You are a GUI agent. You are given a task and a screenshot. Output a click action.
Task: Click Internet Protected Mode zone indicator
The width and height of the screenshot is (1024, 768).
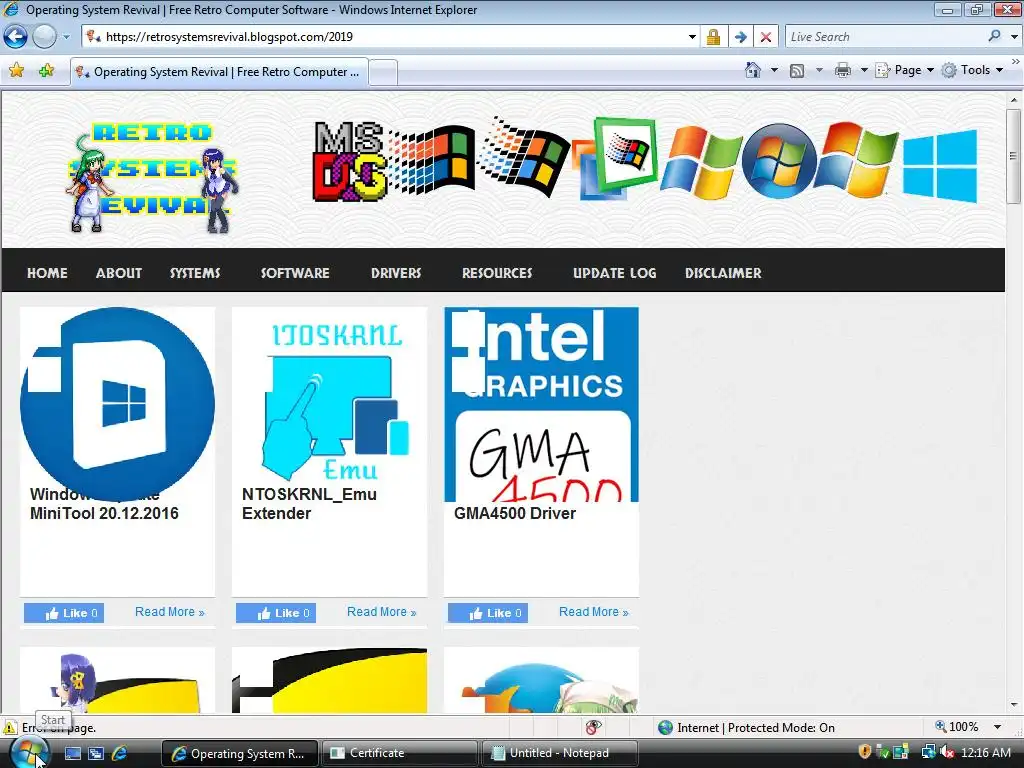click(746, 727)
